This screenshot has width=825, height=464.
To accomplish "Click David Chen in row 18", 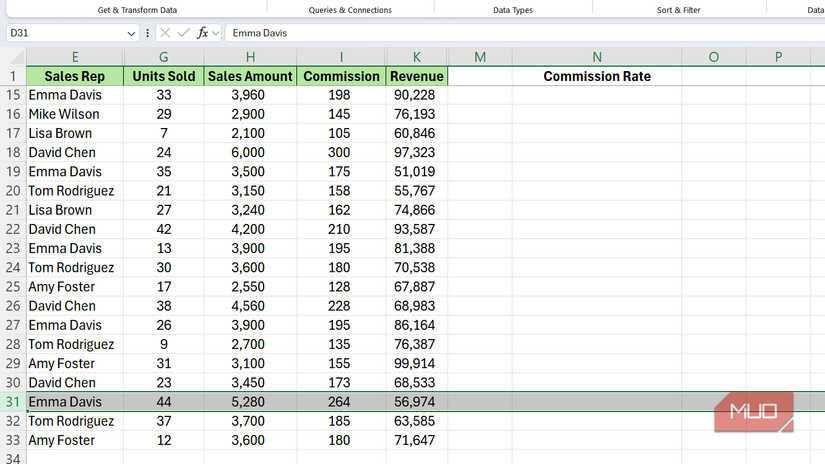I will click(x=75, y=153).
